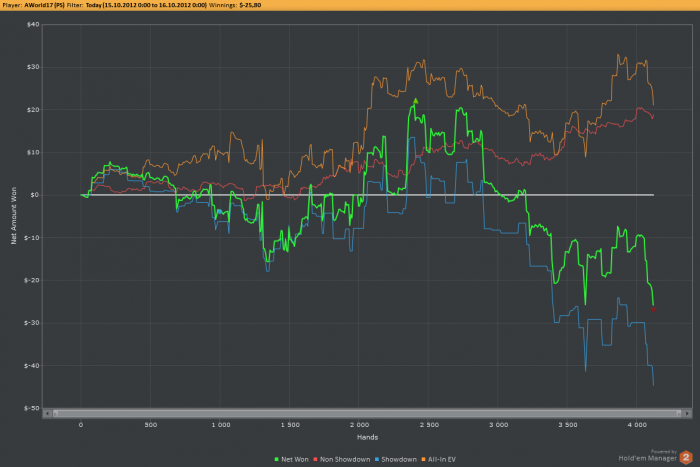Click the horizontal scrollbar track under the graph
This screenshot has height=467, width=700.
pyautogui.click(x=367, y=414)
